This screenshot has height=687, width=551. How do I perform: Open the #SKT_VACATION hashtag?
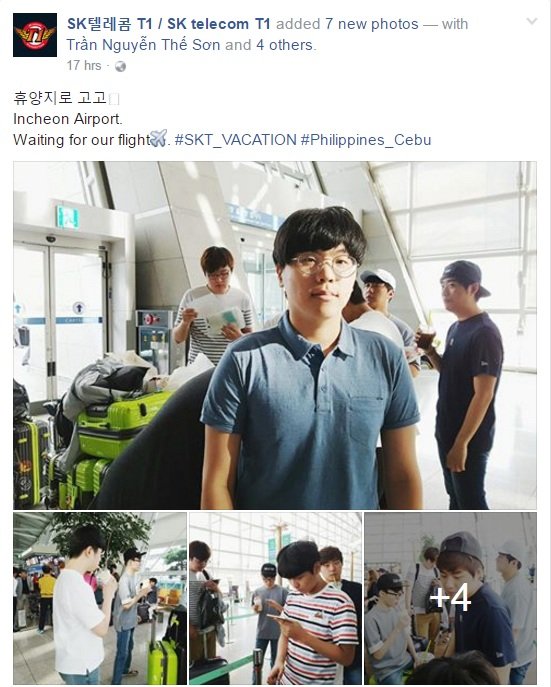click(235, 140)
